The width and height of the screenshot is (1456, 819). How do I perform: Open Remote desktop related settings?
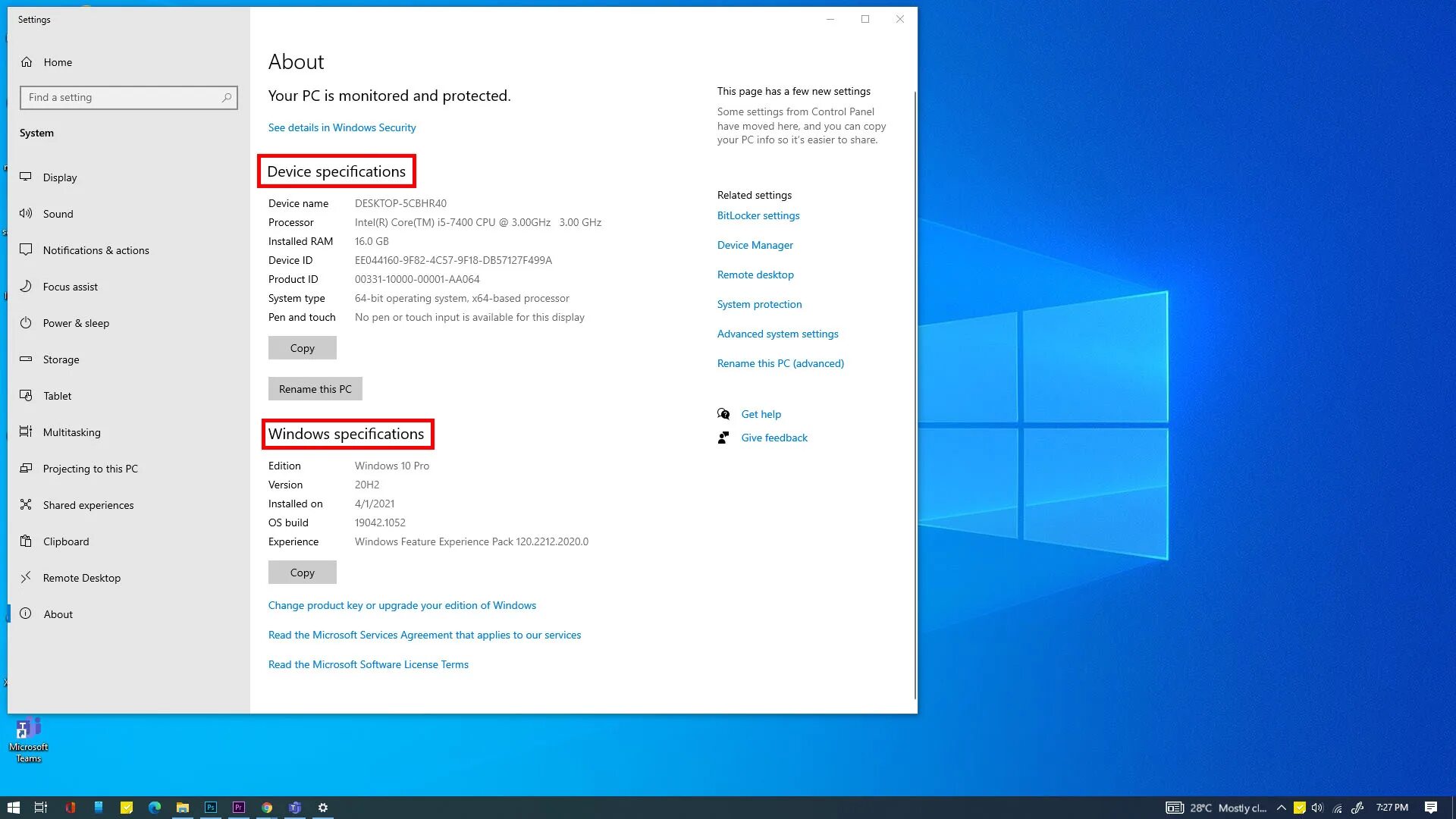[755, 274]
